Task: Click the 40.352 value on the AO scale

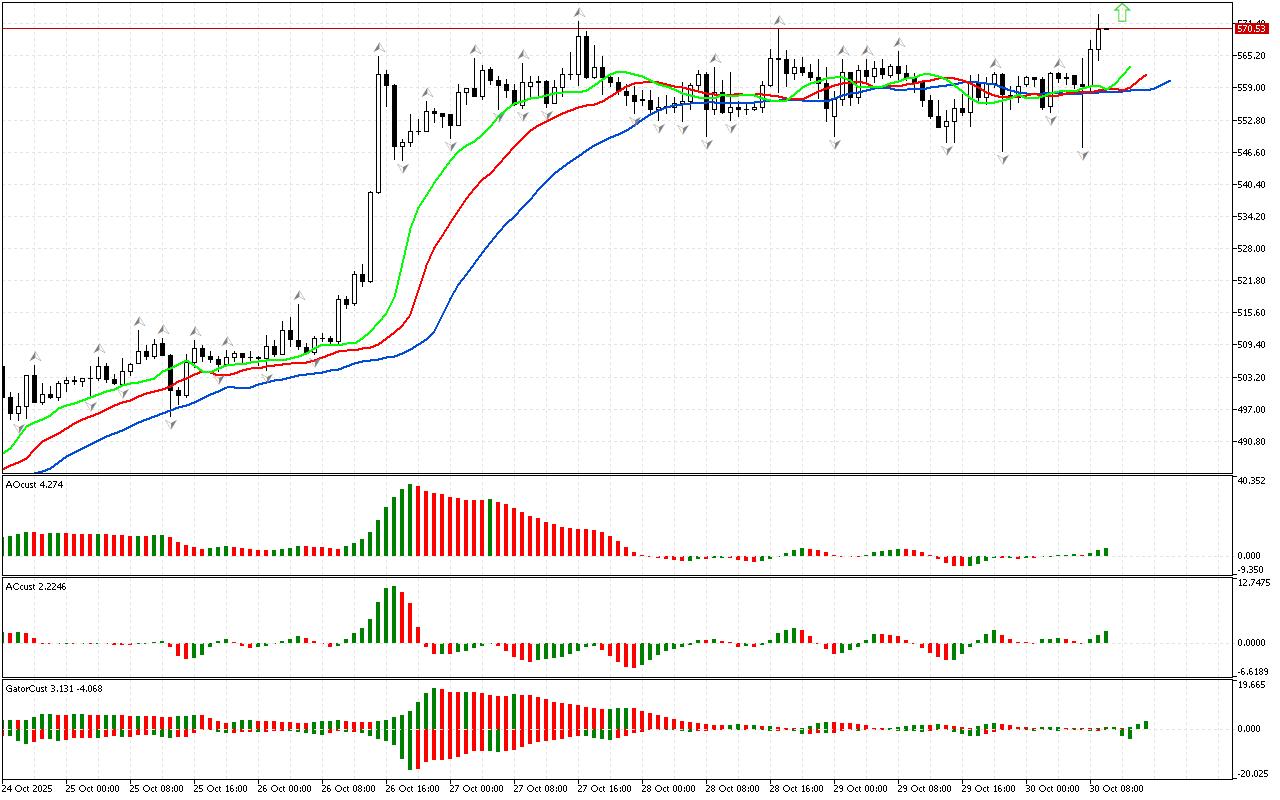Action: [x=1253, y=481]
